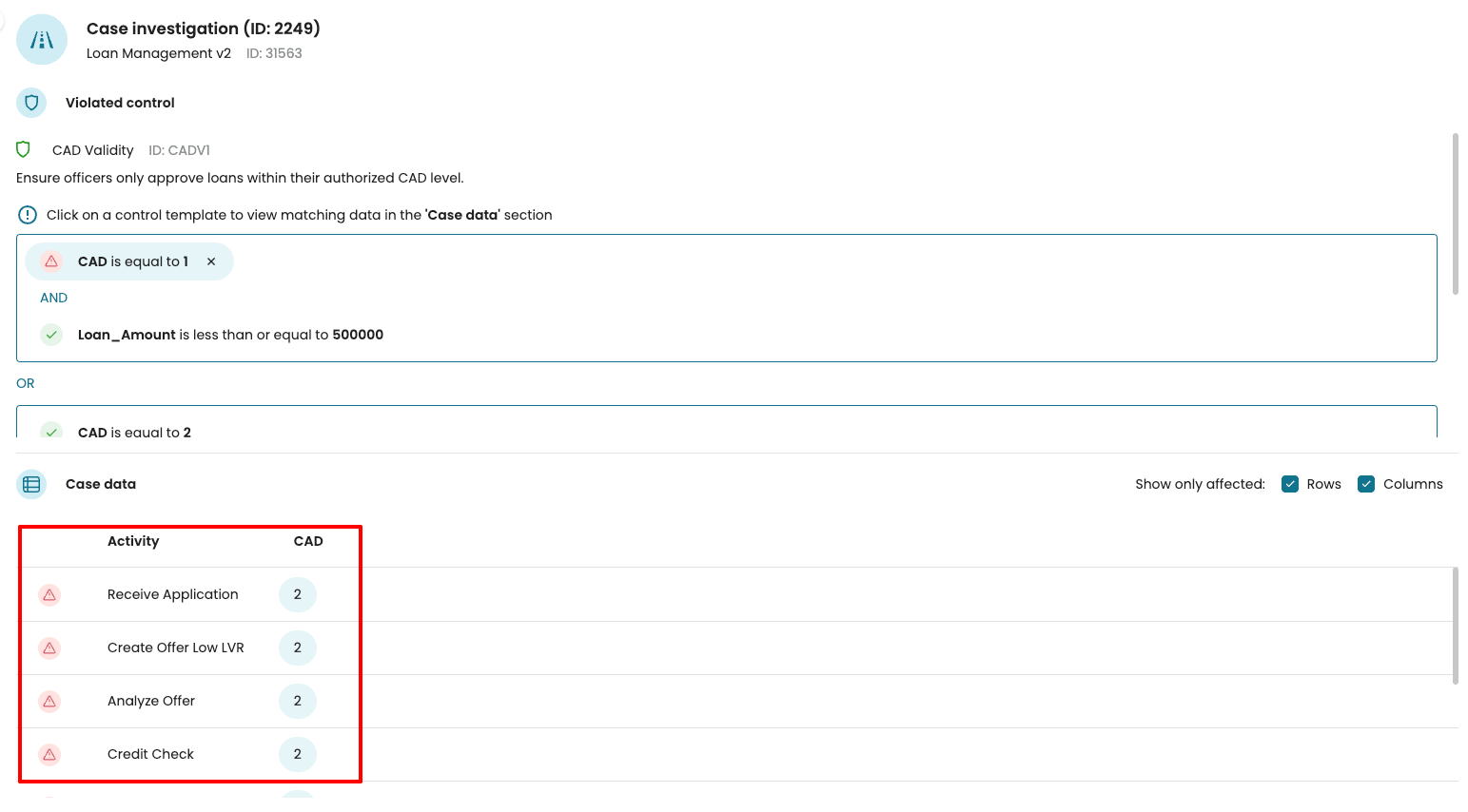Select the 'CAD is equal to 1' template chip
The height and width of the screenshot is (812, 1468).
tap(132, 261)
